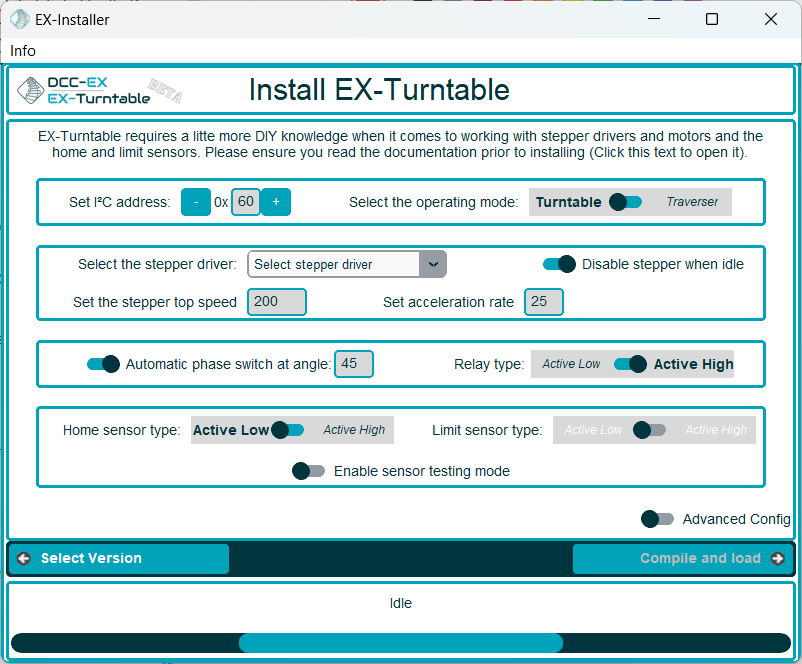Image resolution: width=802 pixels, height=664 pixels.
Task: Toggle Home sensor type switch
Action: (287, 430)
